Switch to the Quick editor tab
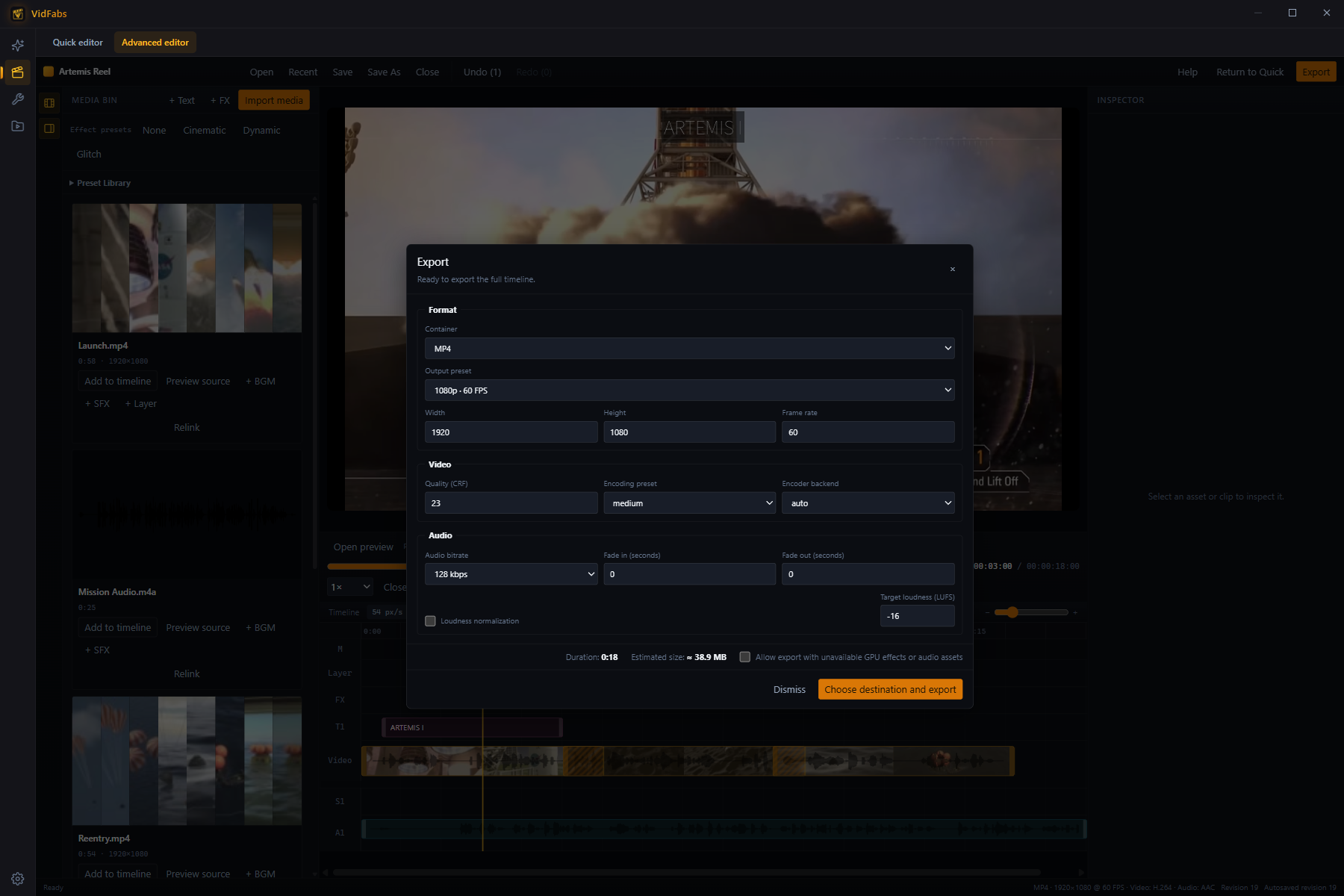The image size is (1344, 896). [78, 43]
